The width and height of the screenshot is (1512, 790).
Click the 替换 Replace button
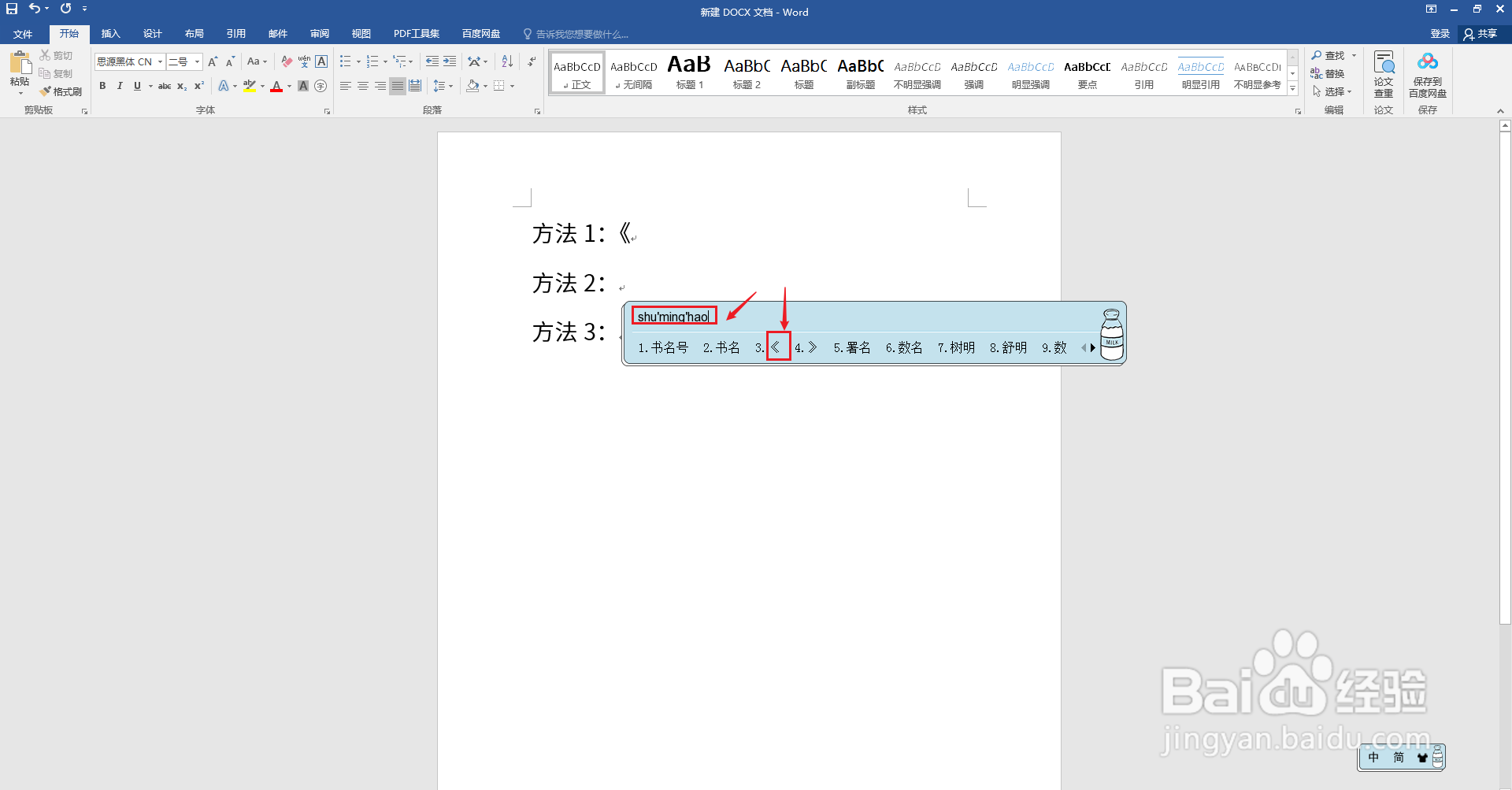tap(1328, 73)
